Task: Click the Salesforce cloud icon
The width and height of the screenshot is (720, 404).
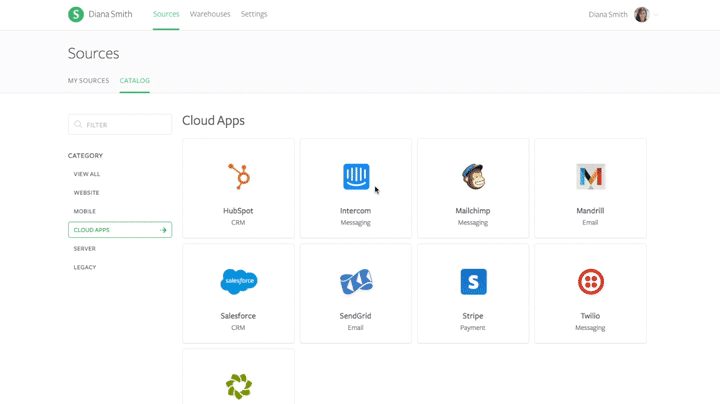Action: tap(238, 281)
